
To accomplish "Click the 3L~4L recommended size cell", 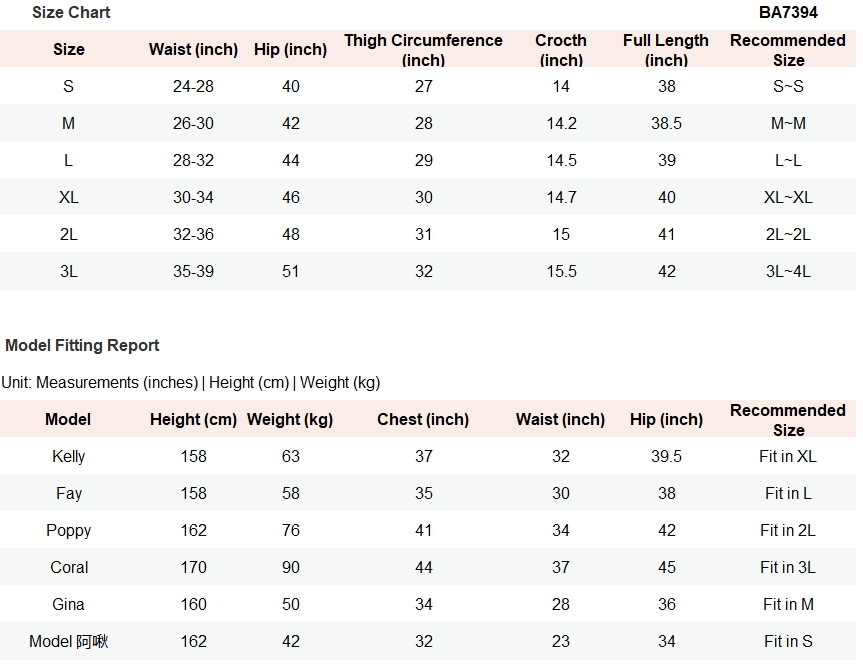I will (788, 271).
